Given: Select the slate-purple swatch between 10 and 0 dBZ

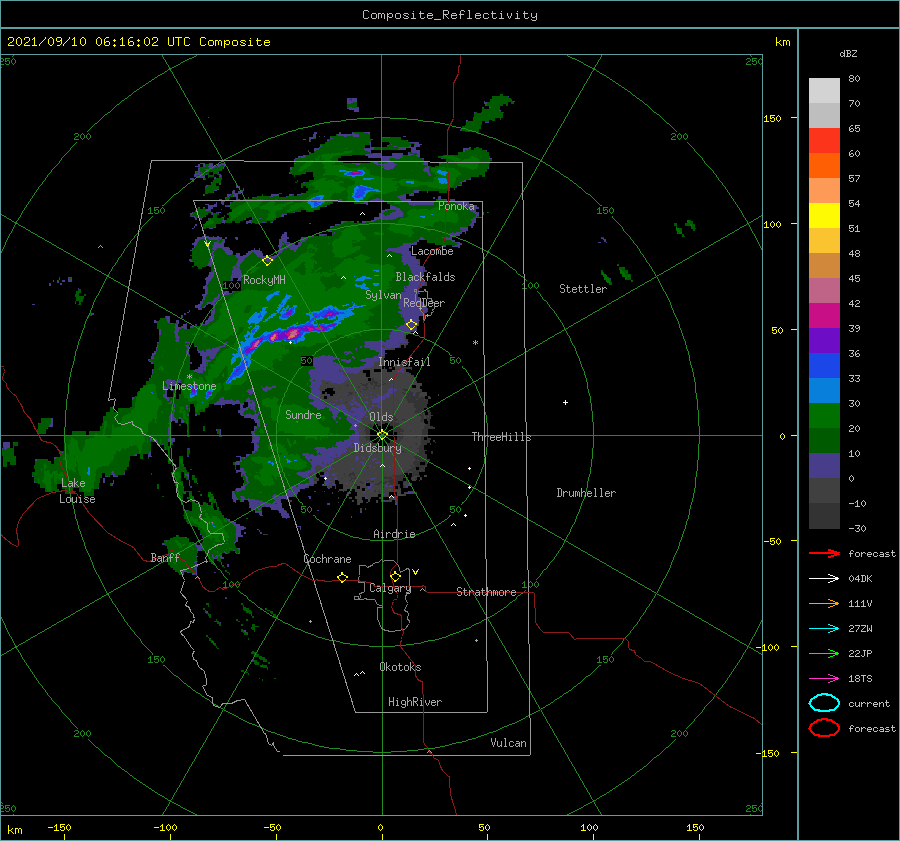Looking at the screenshot, I should (824, 466).
